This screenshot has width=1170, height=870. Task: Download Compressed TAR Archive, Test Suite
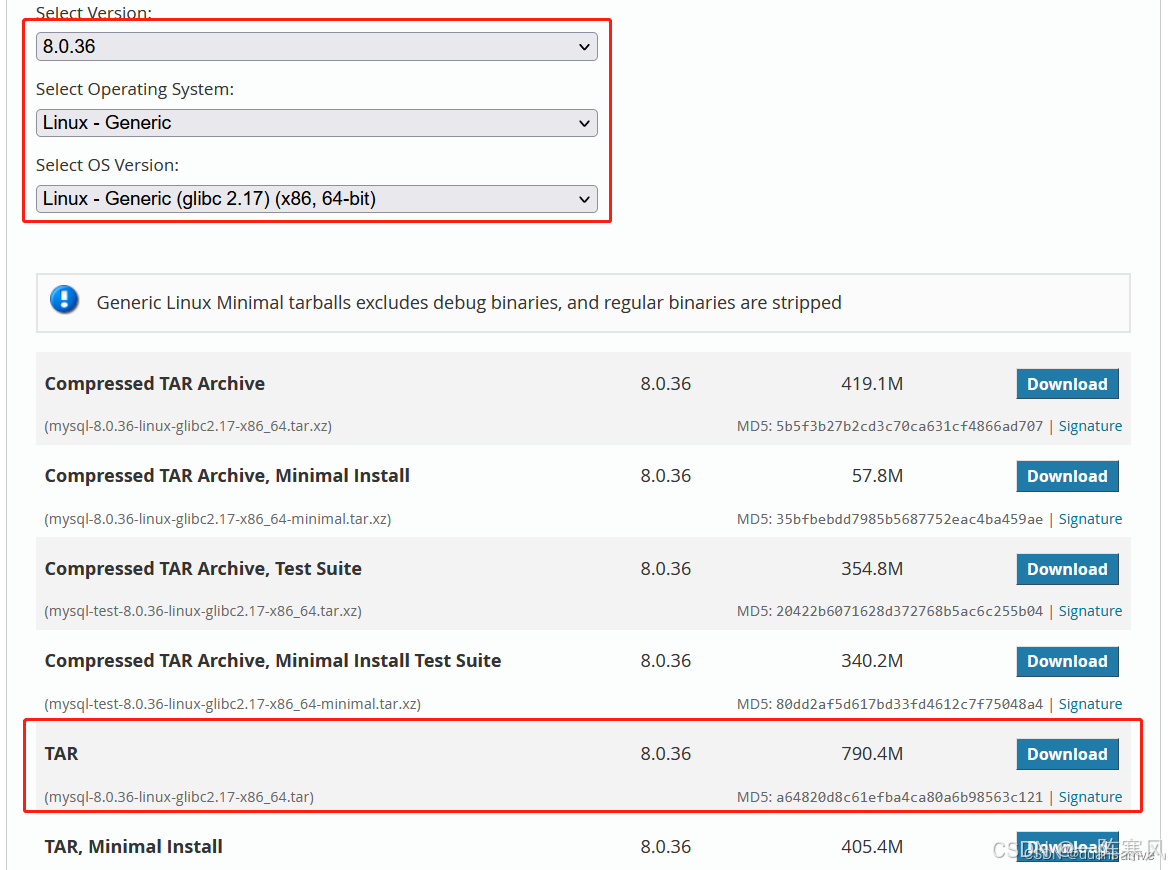click(x=1067, y=569)
